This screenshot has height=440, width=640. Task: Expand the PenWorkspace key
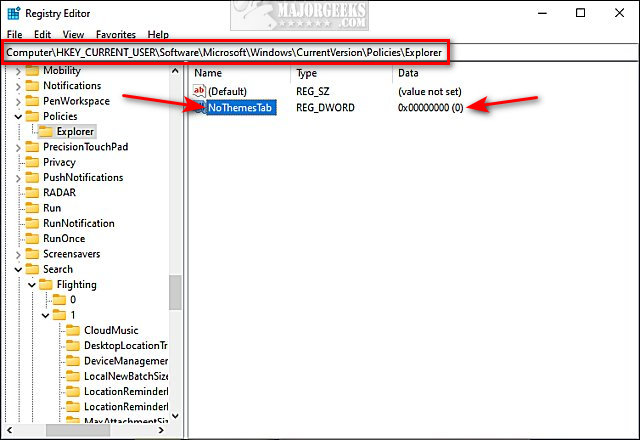(18, 102)
